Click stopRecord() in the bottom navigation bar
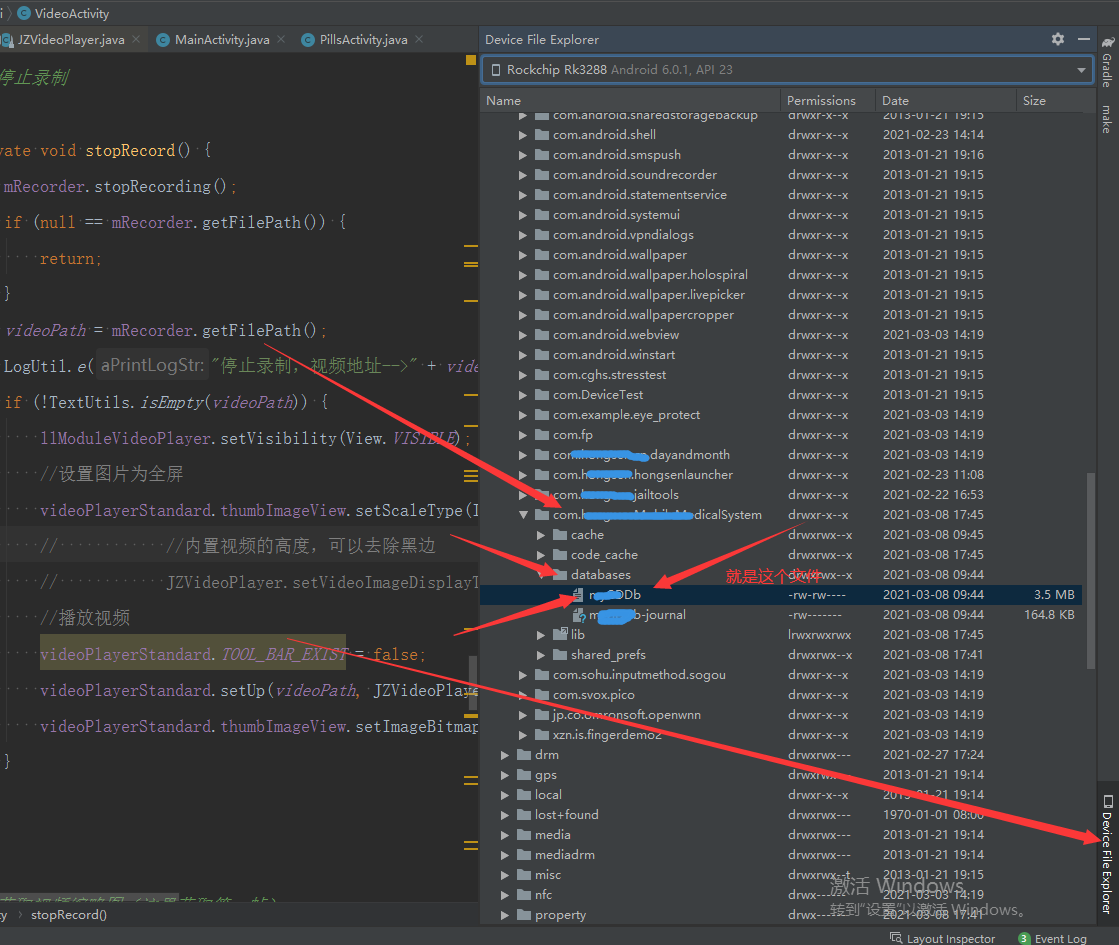The height and width of the screenshot is (945, 1119). coord(69,915)
